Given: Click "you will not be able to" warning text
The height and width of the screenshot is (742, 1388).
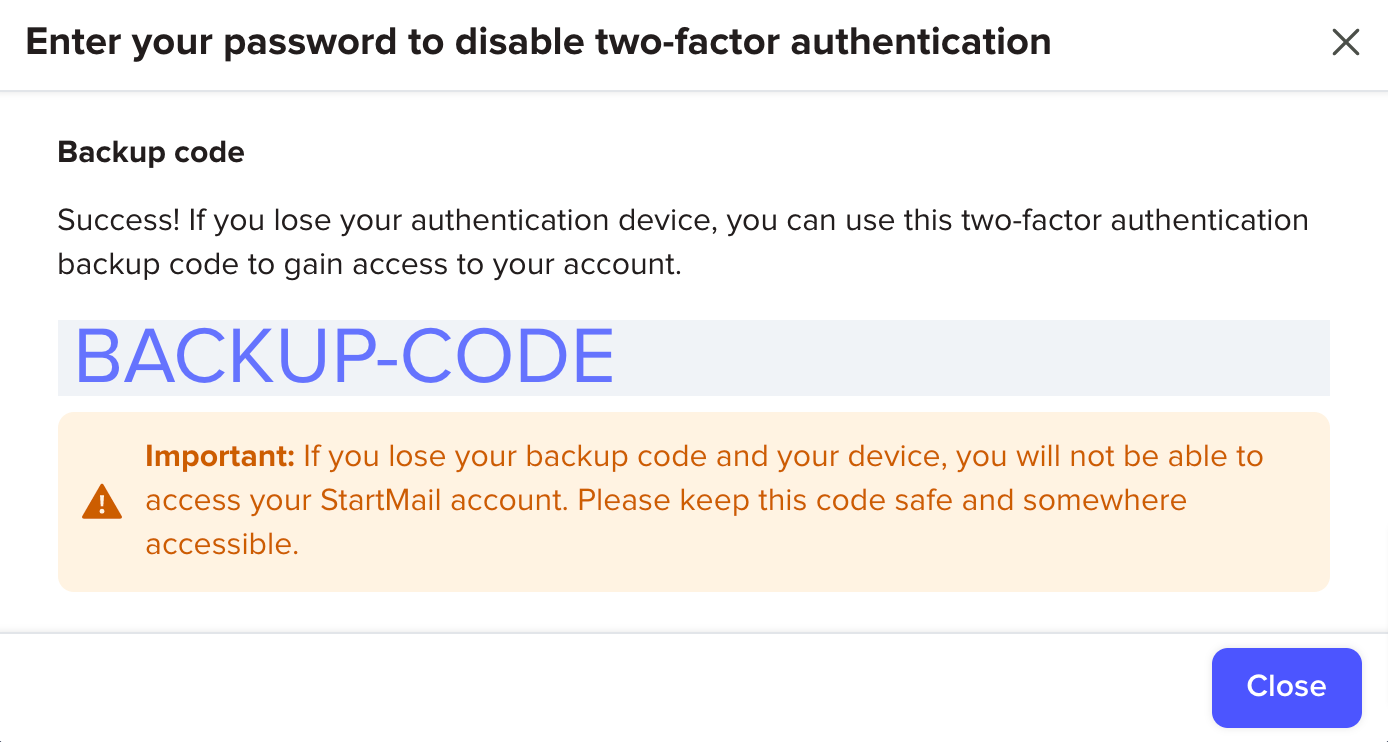Looking at the screenshot, I should (x=1110, y=456).
